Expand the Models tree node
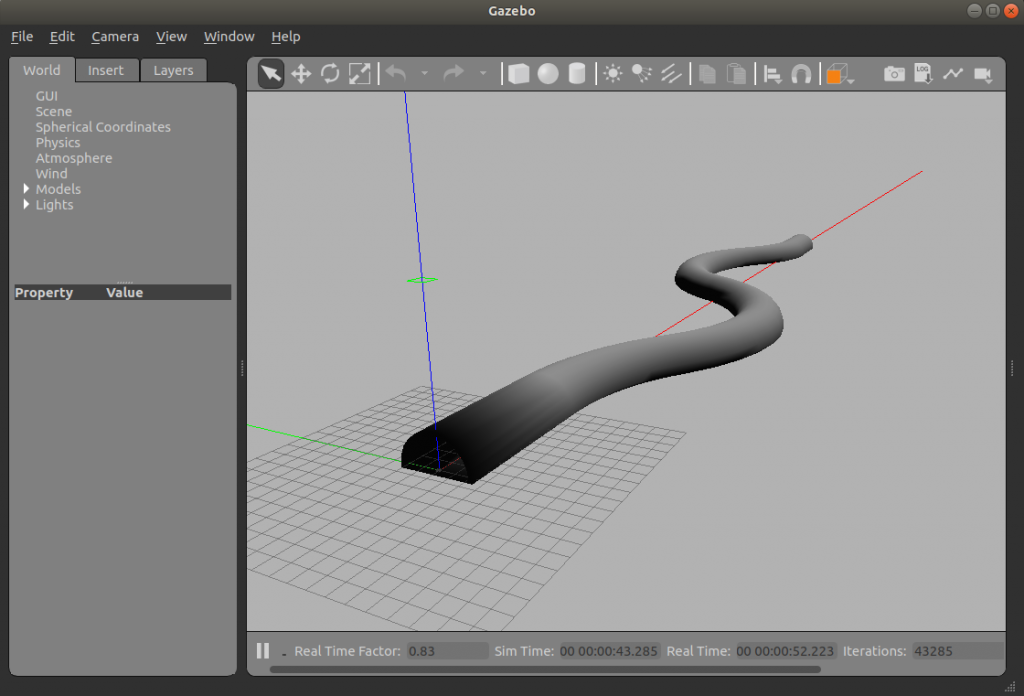The width and height of the screenshot is (1024, 696). point(26,189)
